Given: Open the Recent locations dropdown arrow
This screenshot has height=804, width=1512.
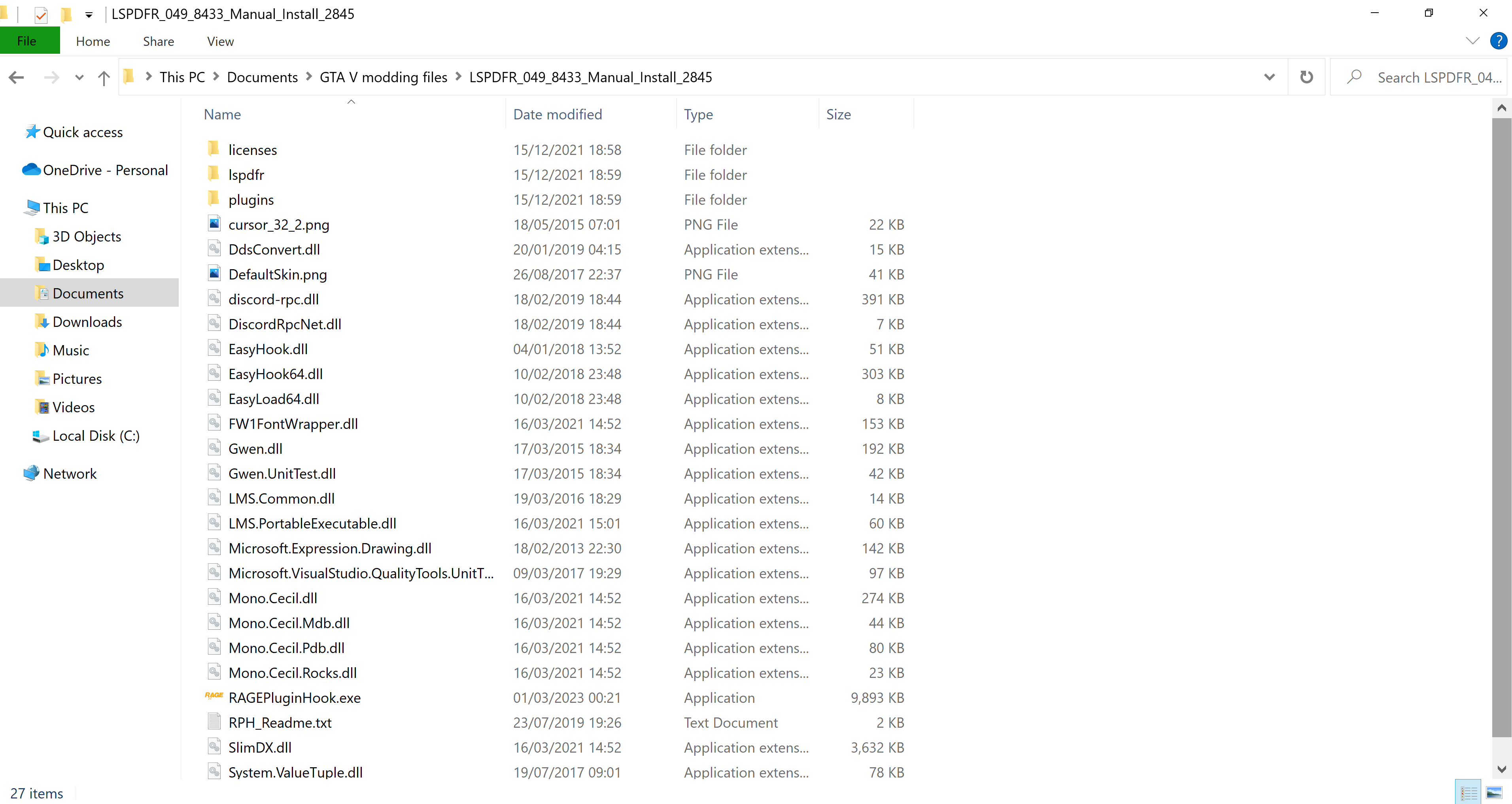Looking at the screenshot, I should [79, 77].
